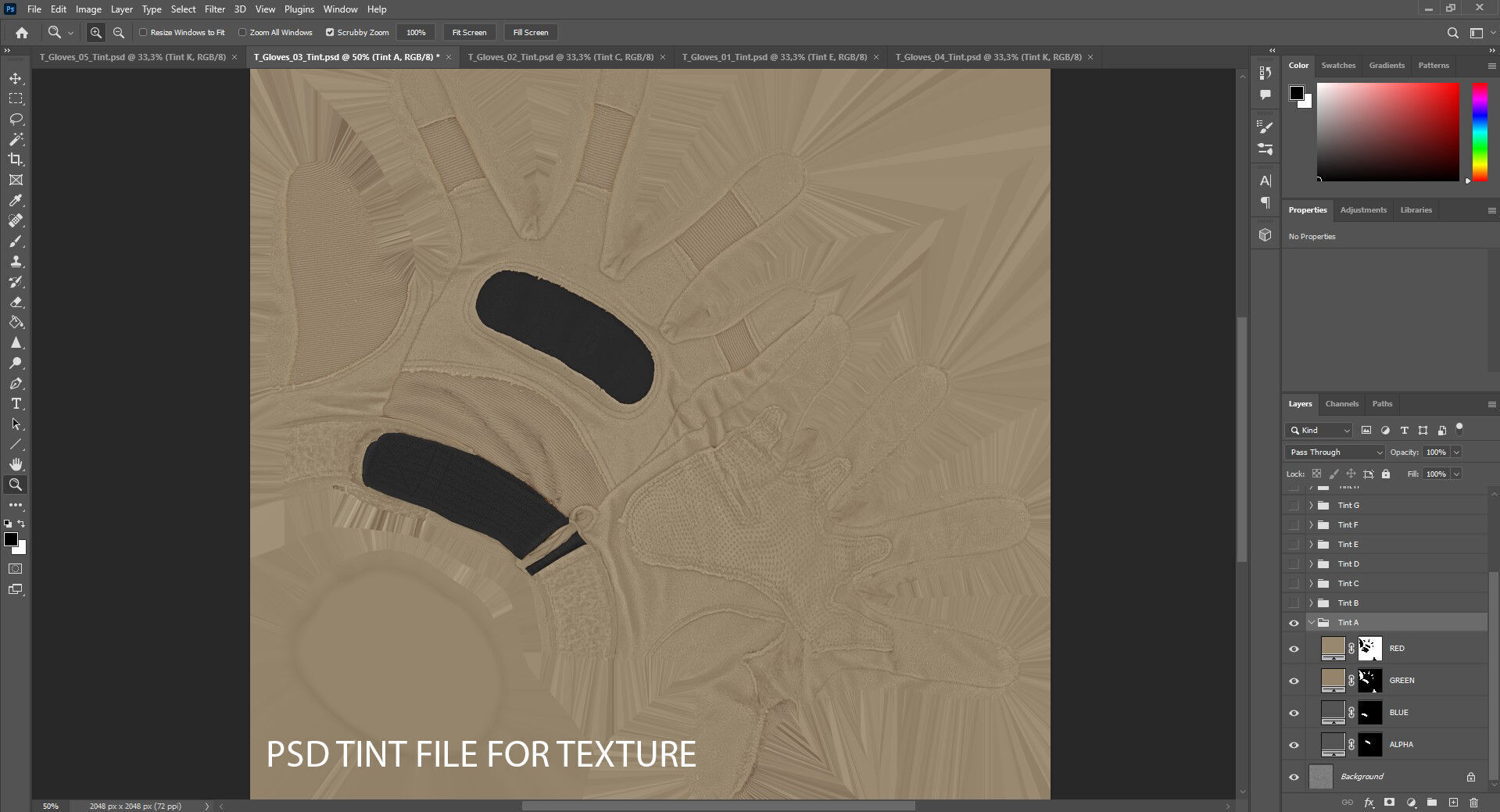This screenshot has width=1500, height=812.
Task: Hide the GREEN layer
Action: tap(1294, 681)
